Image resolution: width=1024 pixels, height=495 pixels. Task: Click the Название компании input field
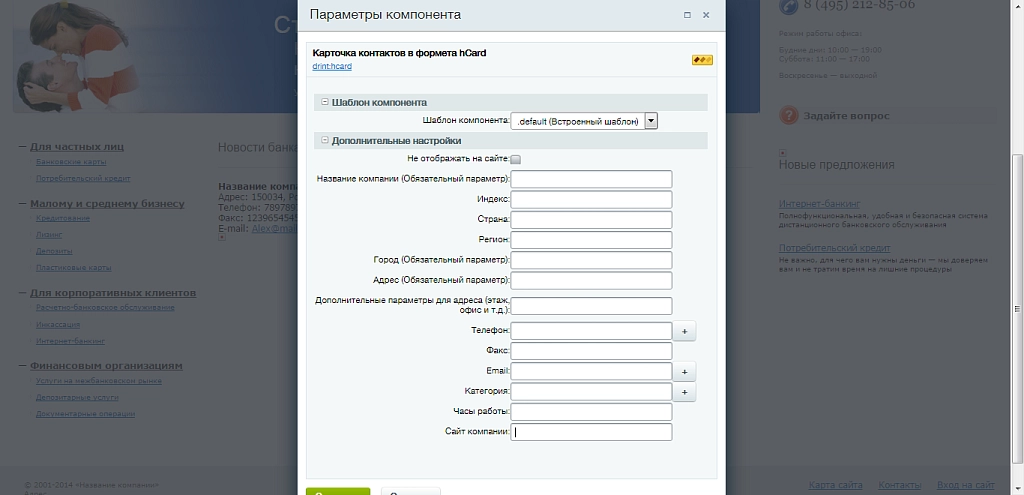591,179
